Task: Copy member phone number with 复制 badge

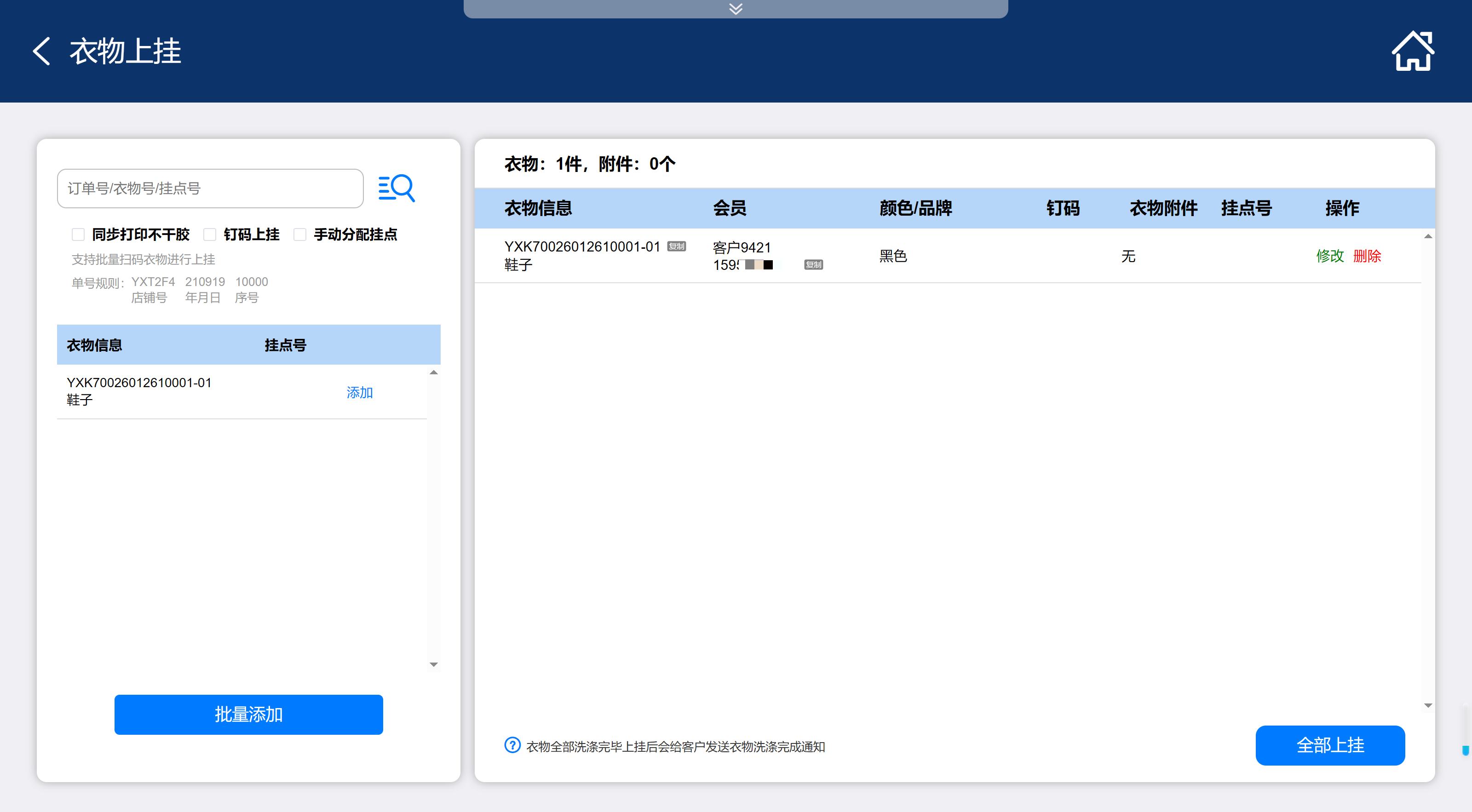Action: (813, 264)
